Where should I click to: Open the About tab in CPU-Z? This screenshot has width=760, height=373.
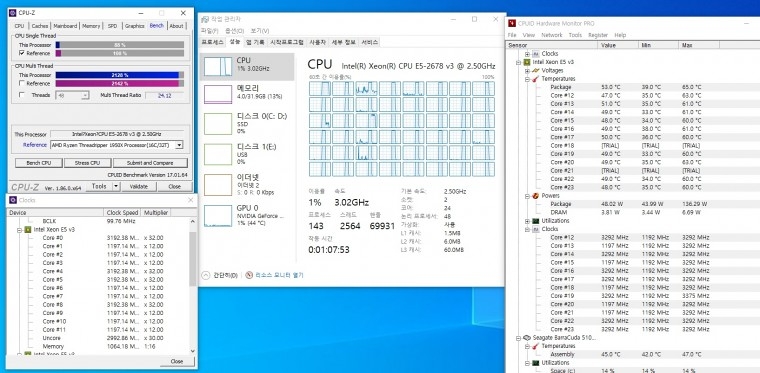[176, 26]
